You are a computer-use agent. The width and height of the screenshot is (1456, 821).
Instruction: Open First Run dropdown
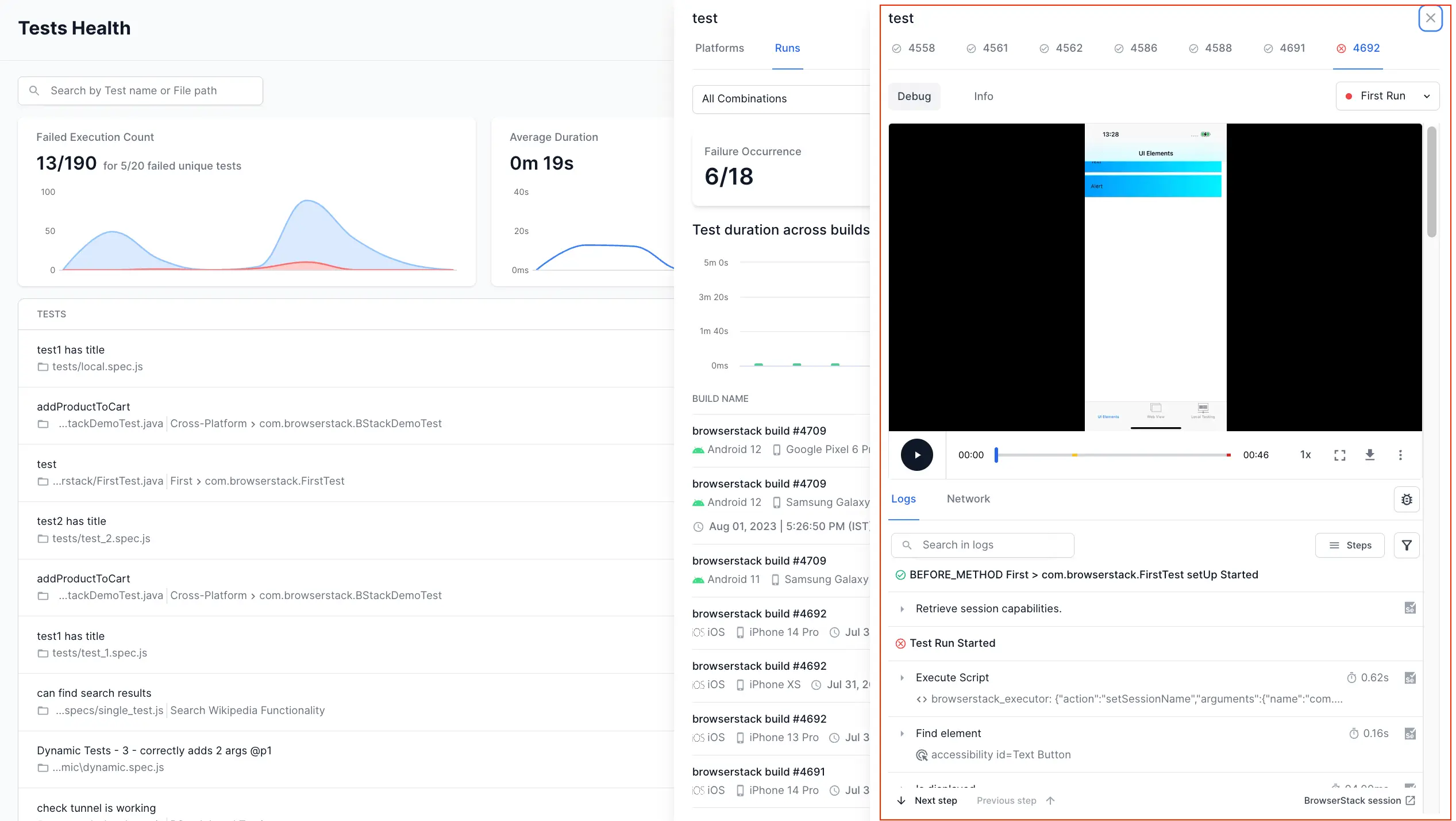coord(1387,96)
